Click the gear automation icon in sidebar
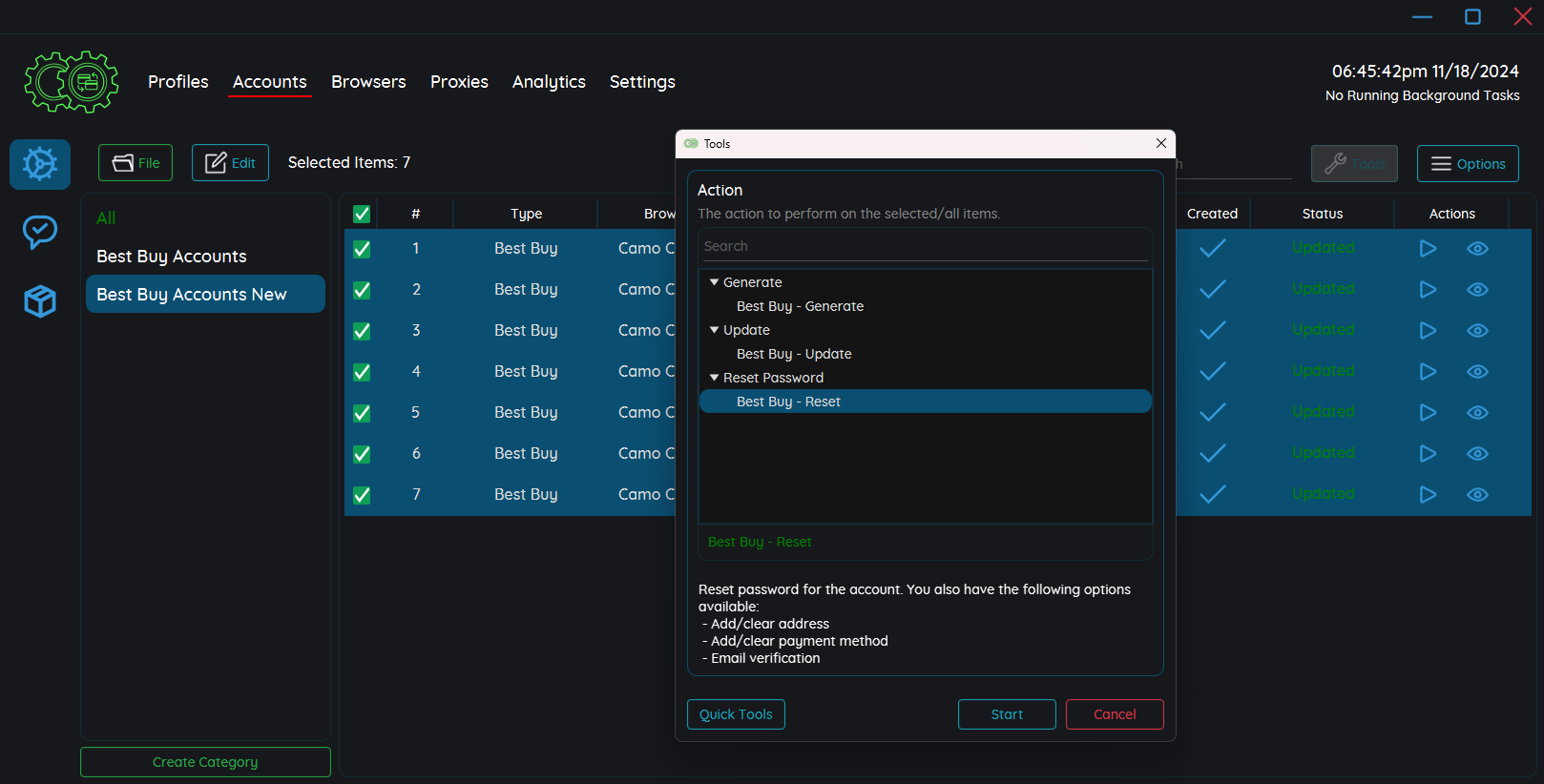 40,164
